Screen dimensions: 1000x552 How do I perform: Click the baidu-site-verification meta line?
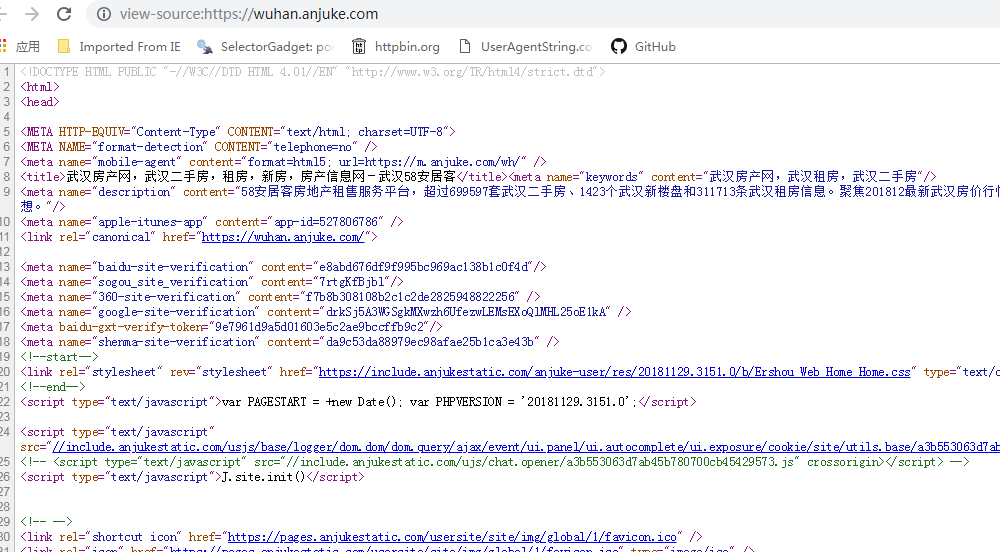pos(283,267)
